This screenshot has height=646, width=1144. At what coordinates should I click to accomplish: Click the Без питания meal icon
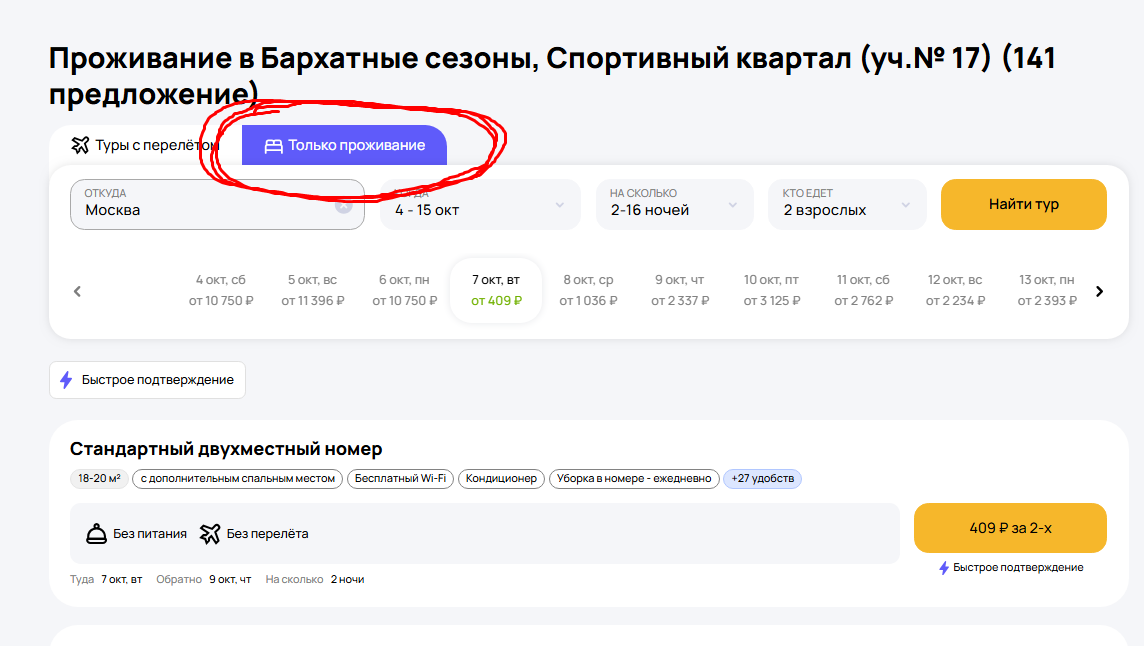tap(96, 534)
